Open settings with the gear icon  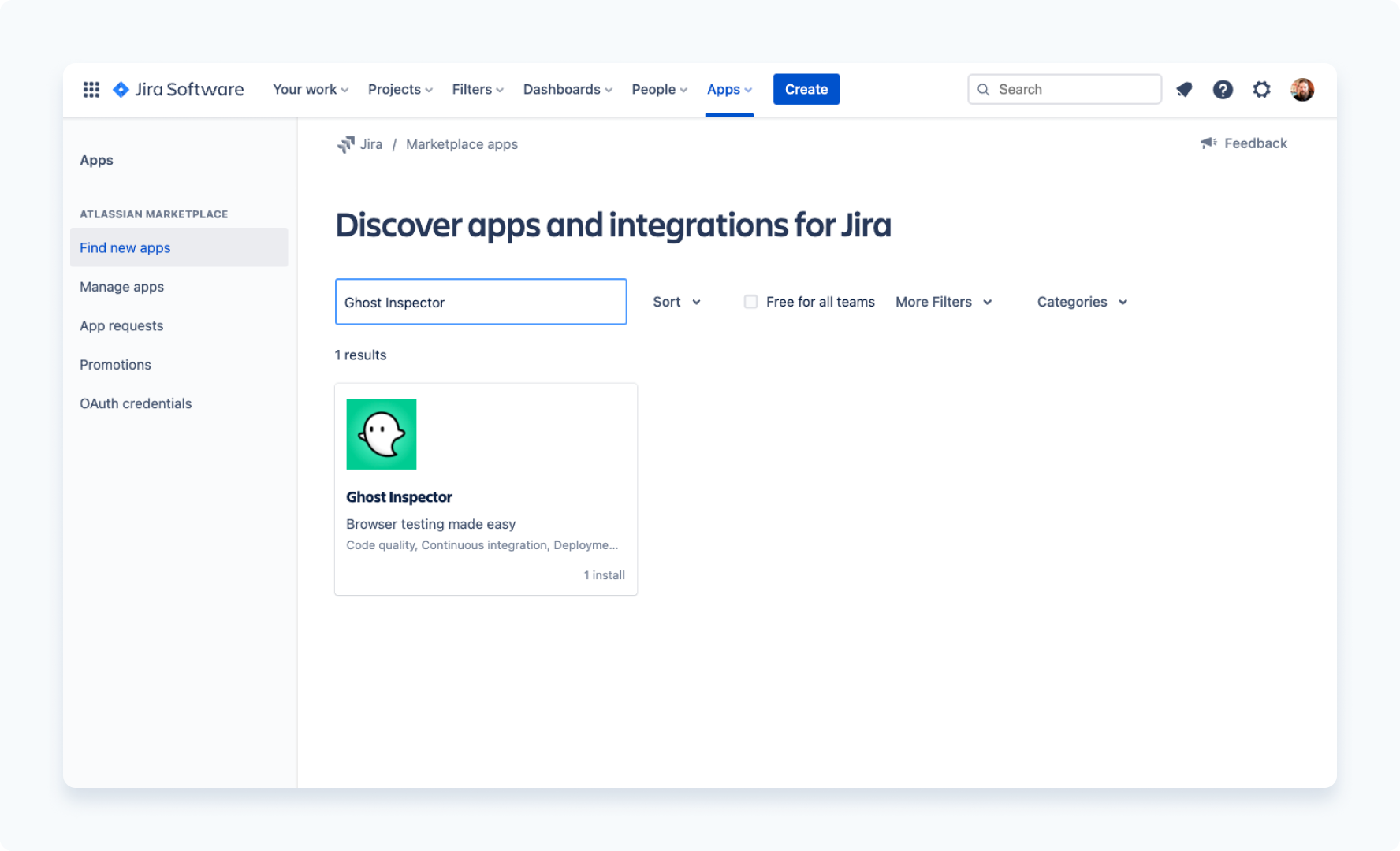click(x=1262, y=89)
